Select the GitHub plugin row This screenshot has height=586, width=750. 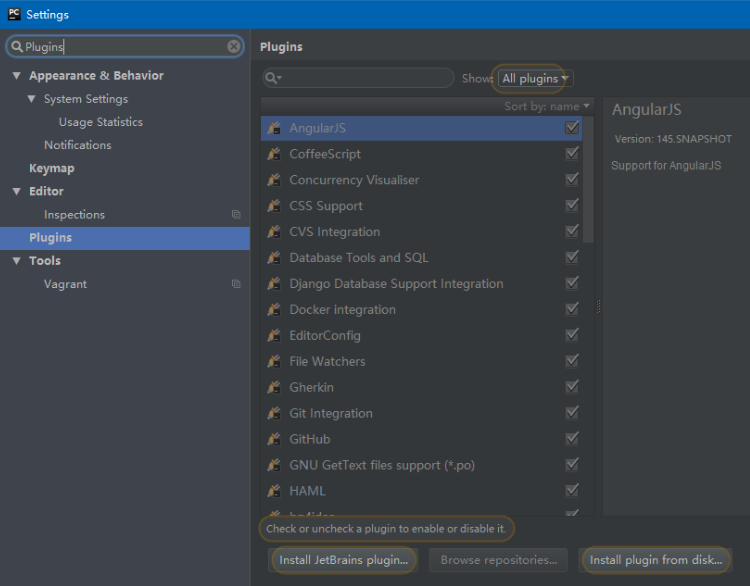[x=421, y=439]
